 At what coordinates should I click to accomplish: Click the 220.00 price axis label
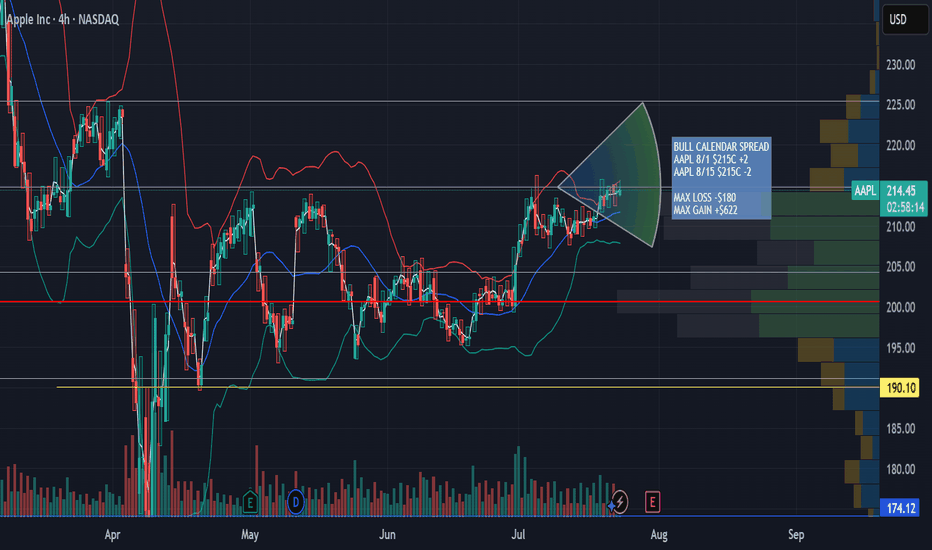tap(900, 146)
